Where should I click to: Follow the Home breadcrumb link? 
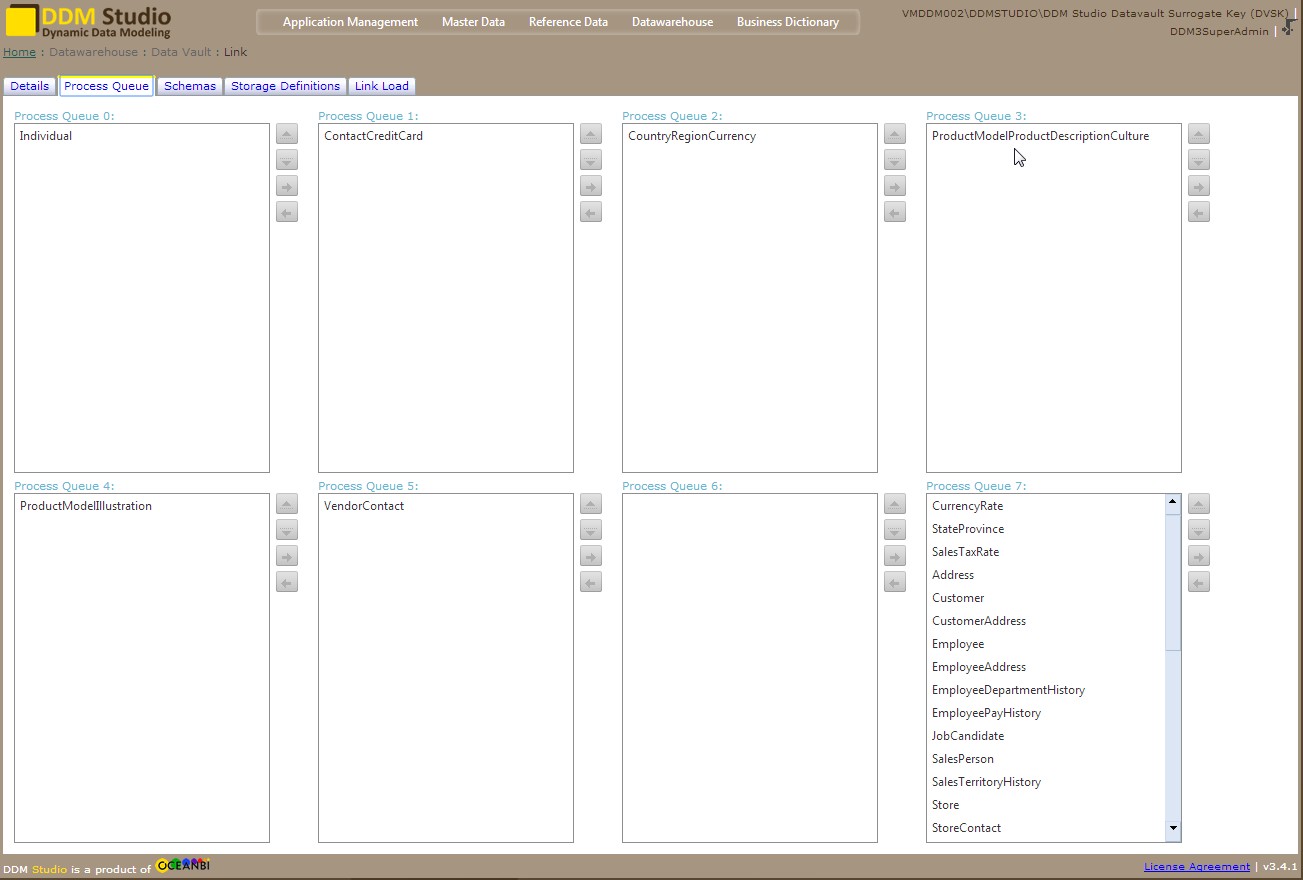click(19, 52)
